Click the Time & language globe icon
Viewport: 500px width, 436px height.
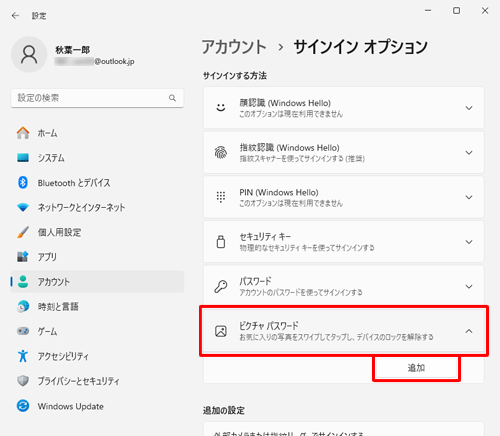[23, 306]
